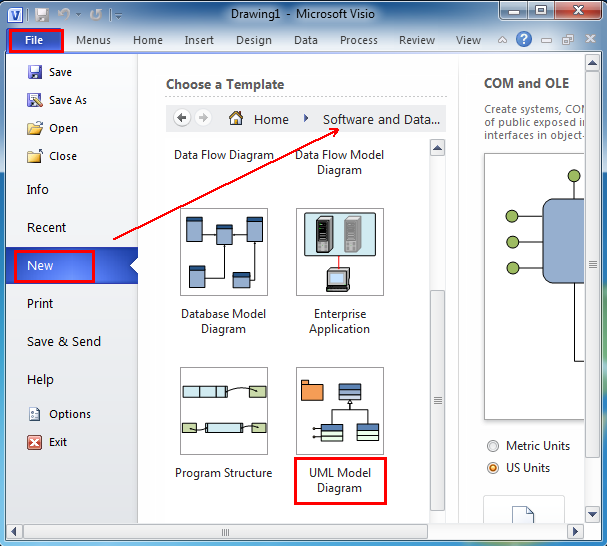Viewport: 607px width, 546px height.
Task: Click the horizontal scrollbar right arrow
Action: tap(575, 531)
